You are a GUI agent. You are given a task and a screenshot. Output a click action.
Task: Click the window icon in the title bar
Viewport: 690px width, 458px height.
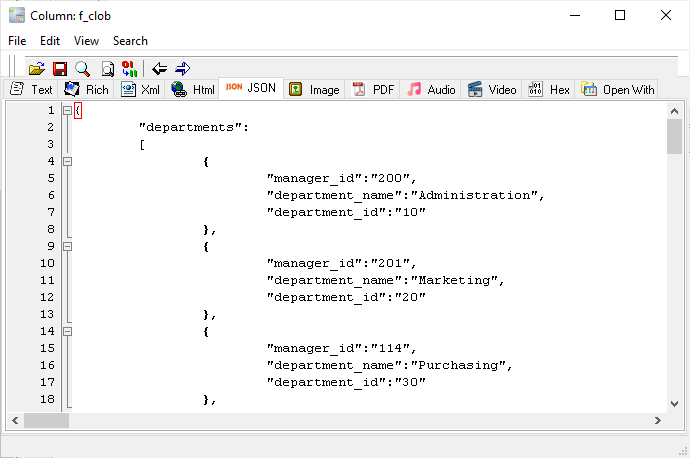(x=17, y=15)
